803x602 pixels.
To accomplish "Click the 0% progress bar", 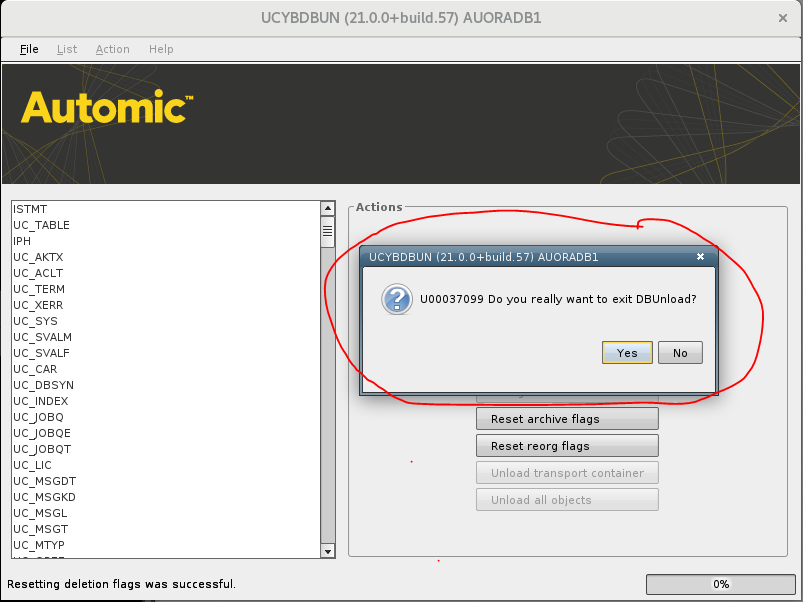I will point(721,584).
